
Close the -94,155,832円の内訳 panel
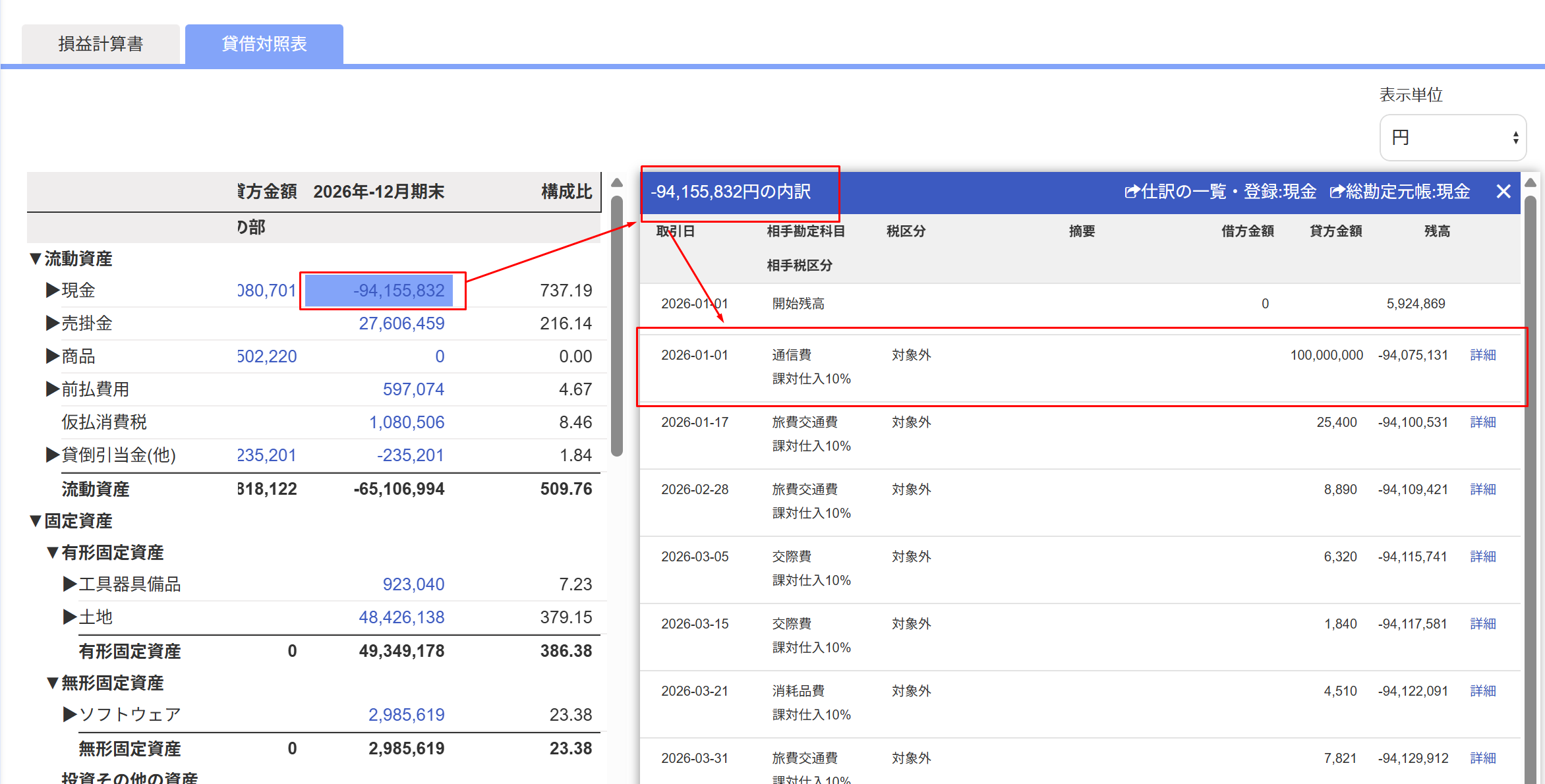(1503, 192)
